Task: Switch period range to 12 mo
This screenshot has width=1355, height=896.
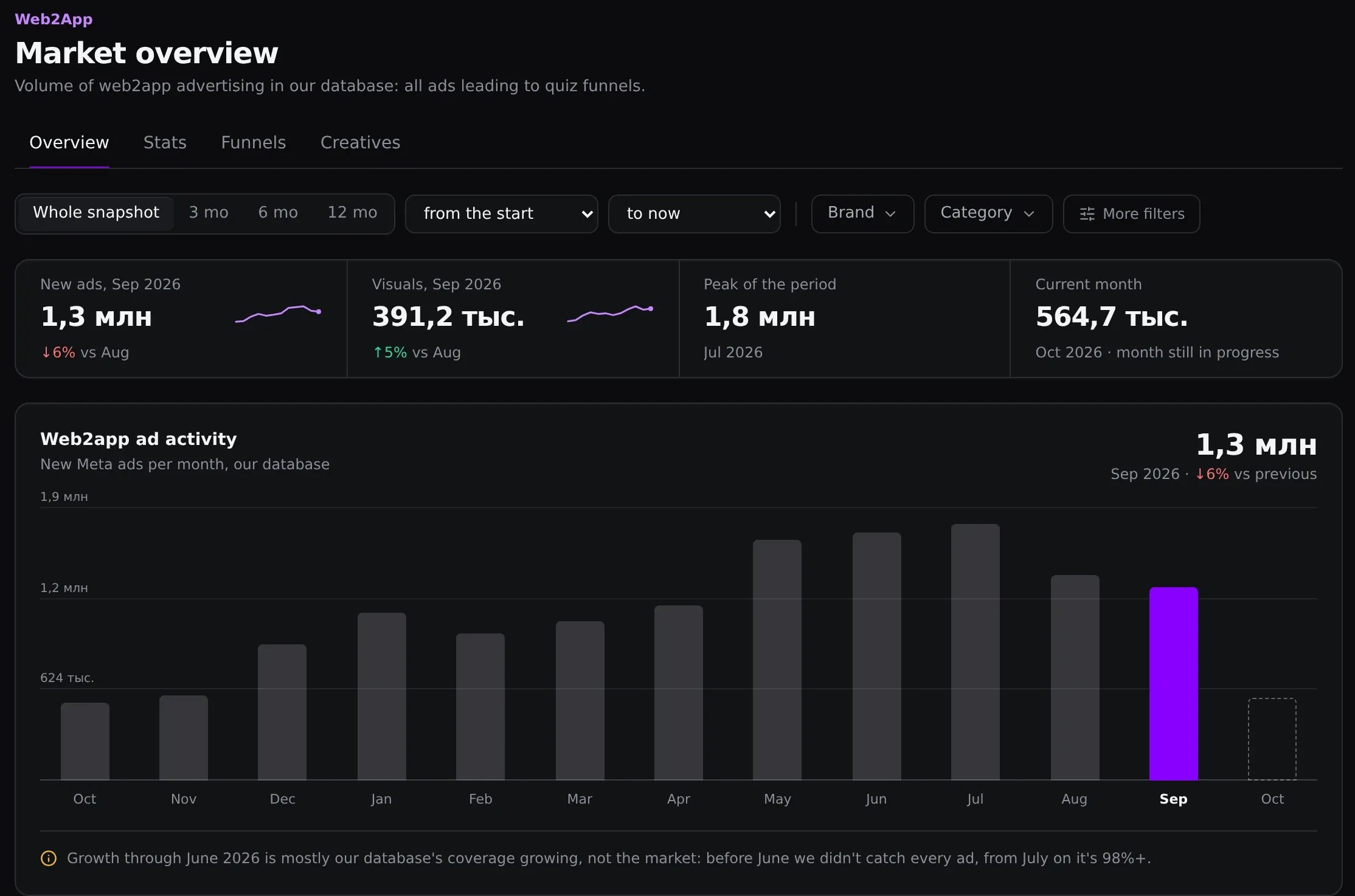Action: coord(352,213)
